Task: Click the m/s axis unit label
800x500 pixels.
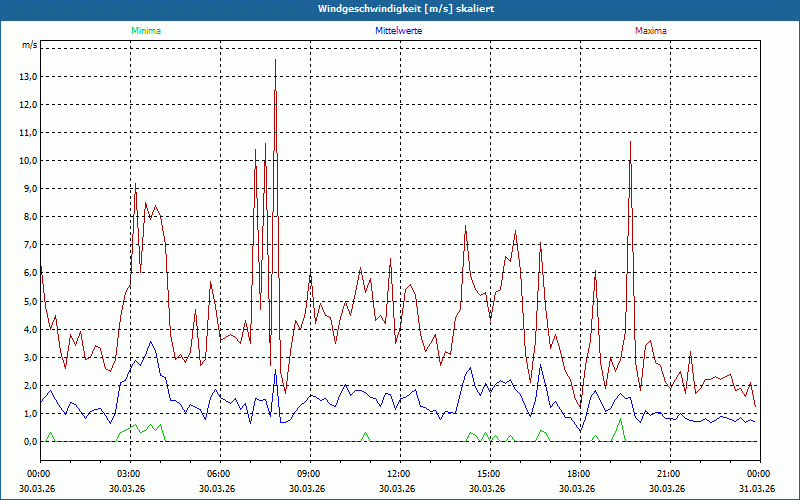Action: [29, 45]
